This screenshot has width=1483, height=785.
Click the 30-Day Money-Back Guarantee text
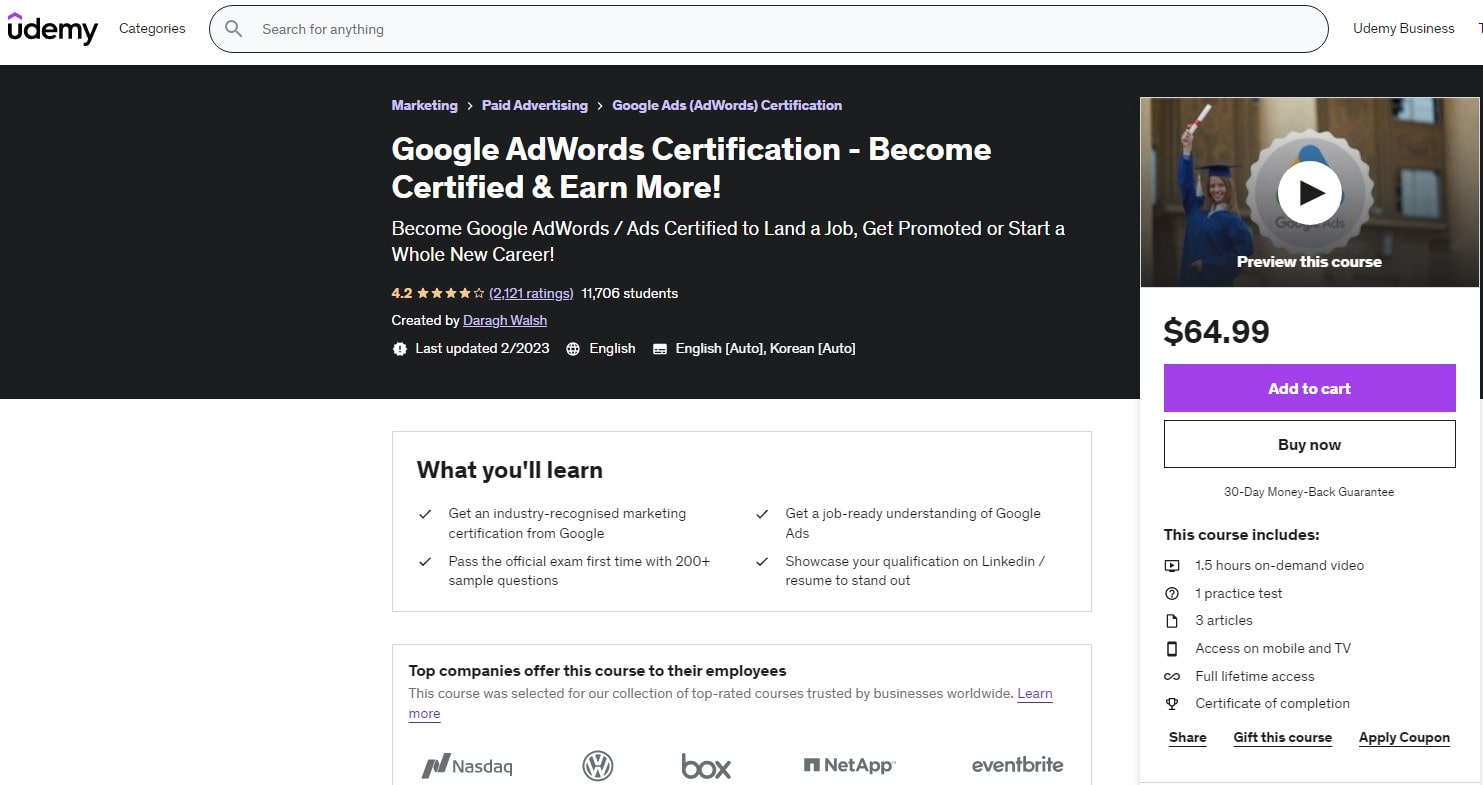(1309, 492)
